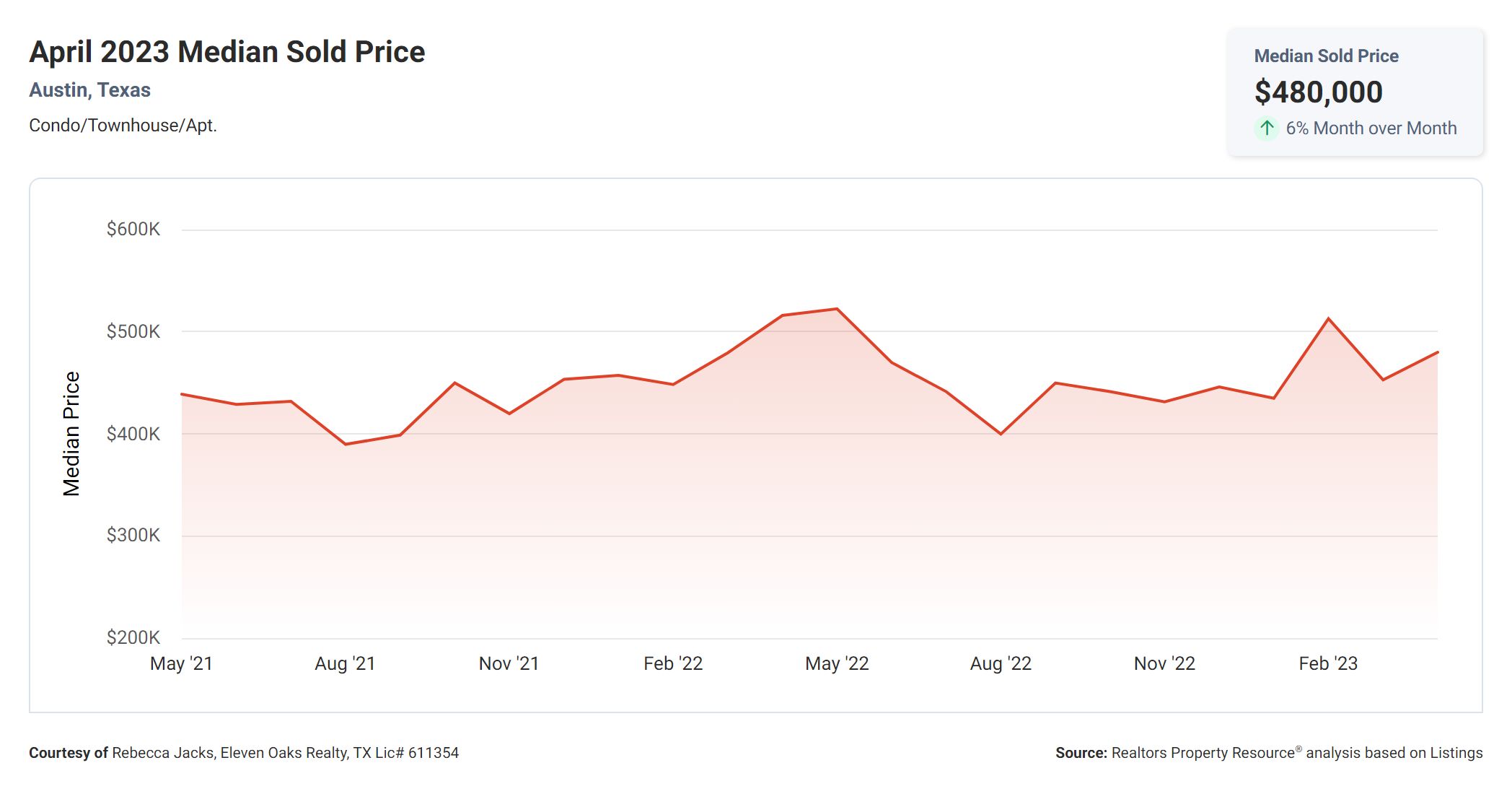Viewport: 1512px width, 794px height.
Task: Click the $480,000 price value
Action: pos(1318,92)
